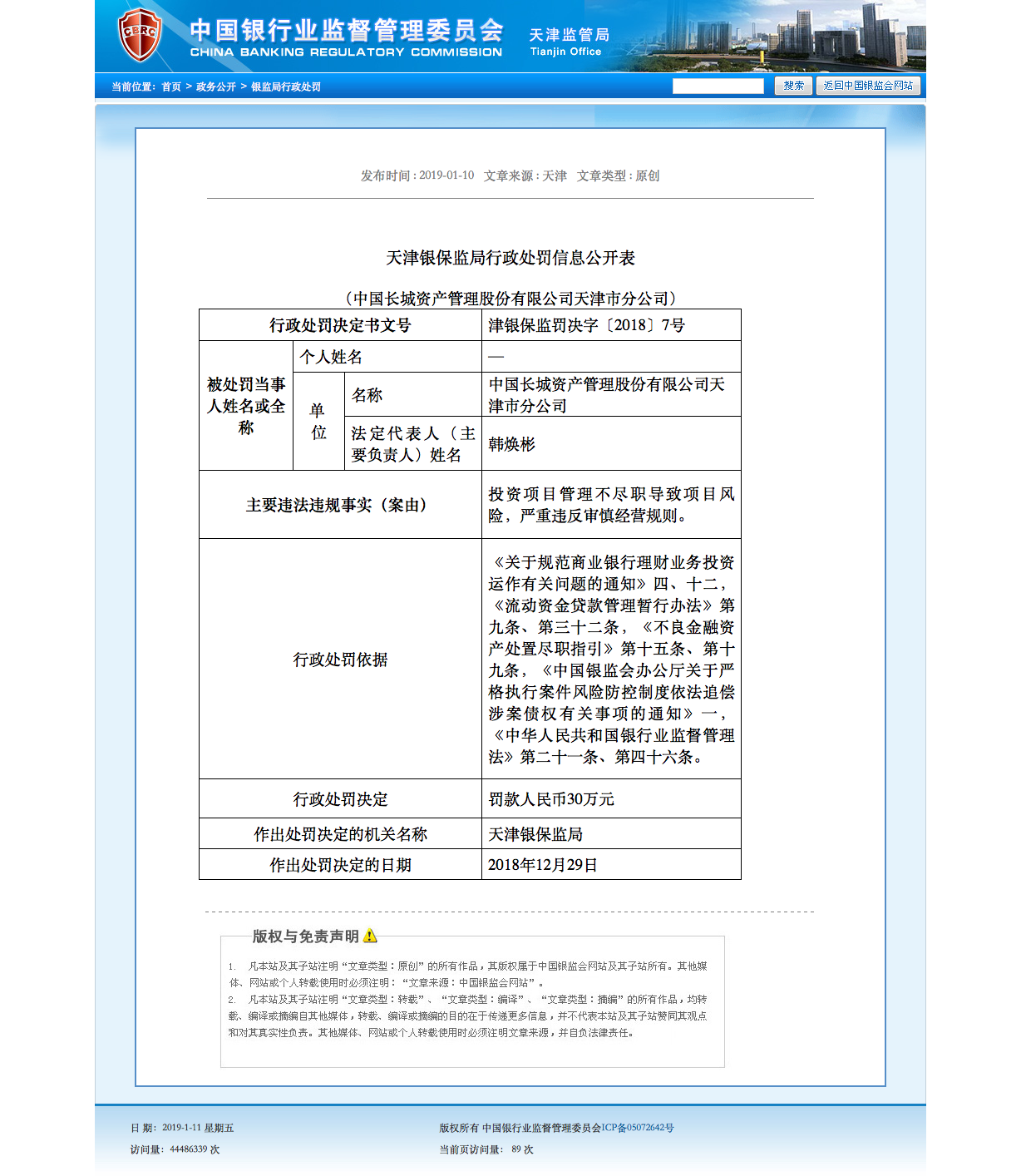Click the legal basis paragraph cell

(611, 660)
